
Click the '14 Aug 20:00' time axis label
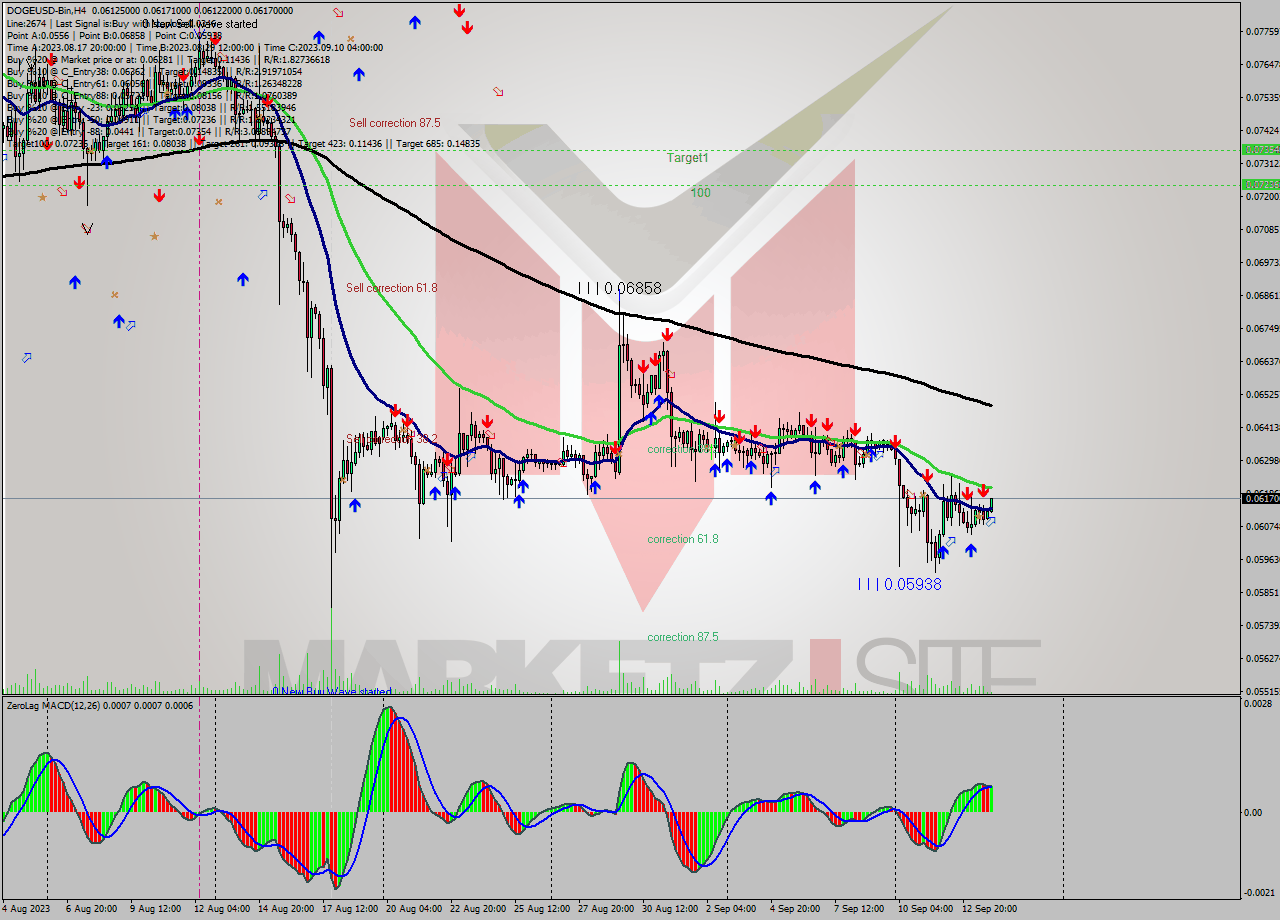coord(286,909)
